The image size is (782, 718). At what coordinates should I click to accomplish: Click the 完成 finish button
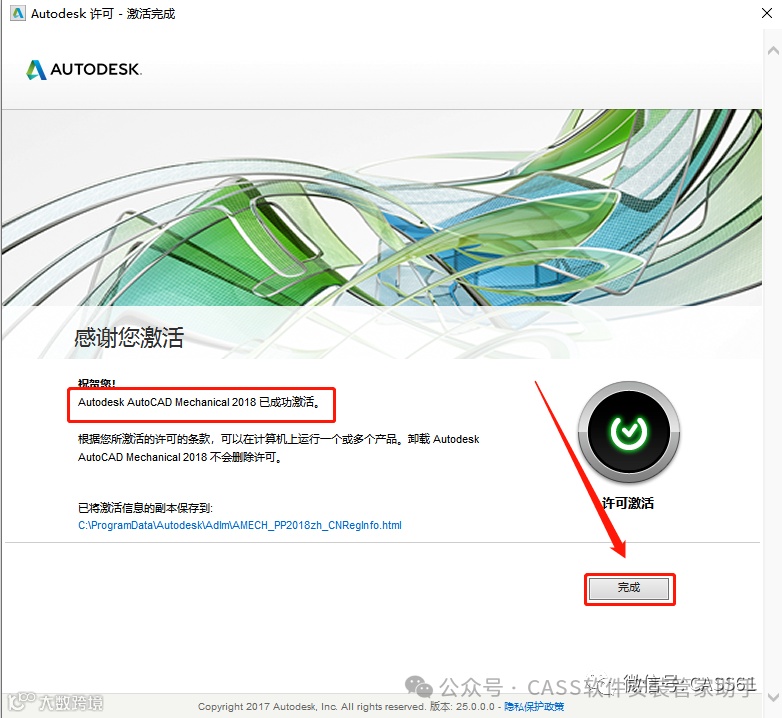click(x=629, y=588)
